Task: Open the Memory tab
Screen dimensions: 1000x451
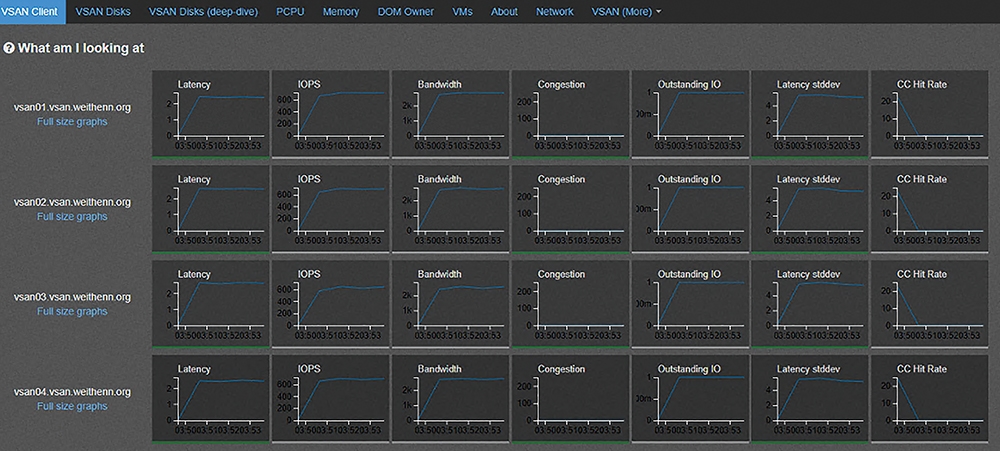Action: 341,11
